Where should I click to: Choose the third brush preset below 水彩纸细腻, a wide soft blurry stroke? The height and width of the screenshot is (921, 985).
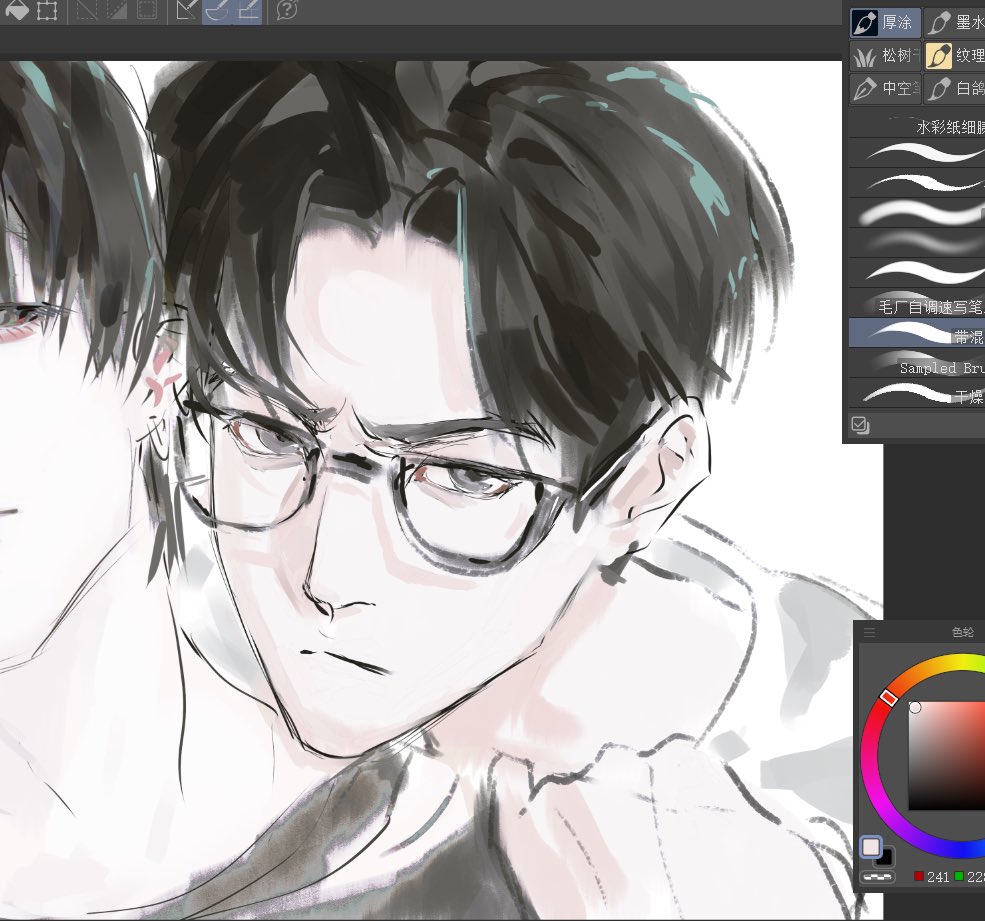[917, 213]
